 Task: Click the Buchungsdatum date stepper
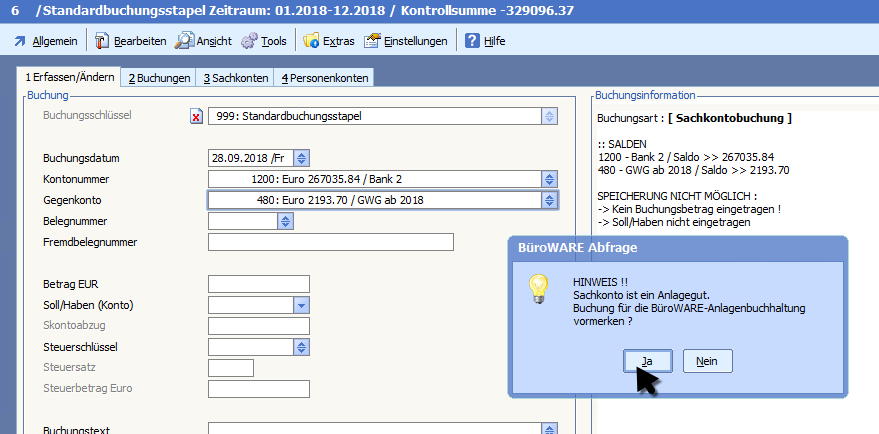(x=302, y=158)
